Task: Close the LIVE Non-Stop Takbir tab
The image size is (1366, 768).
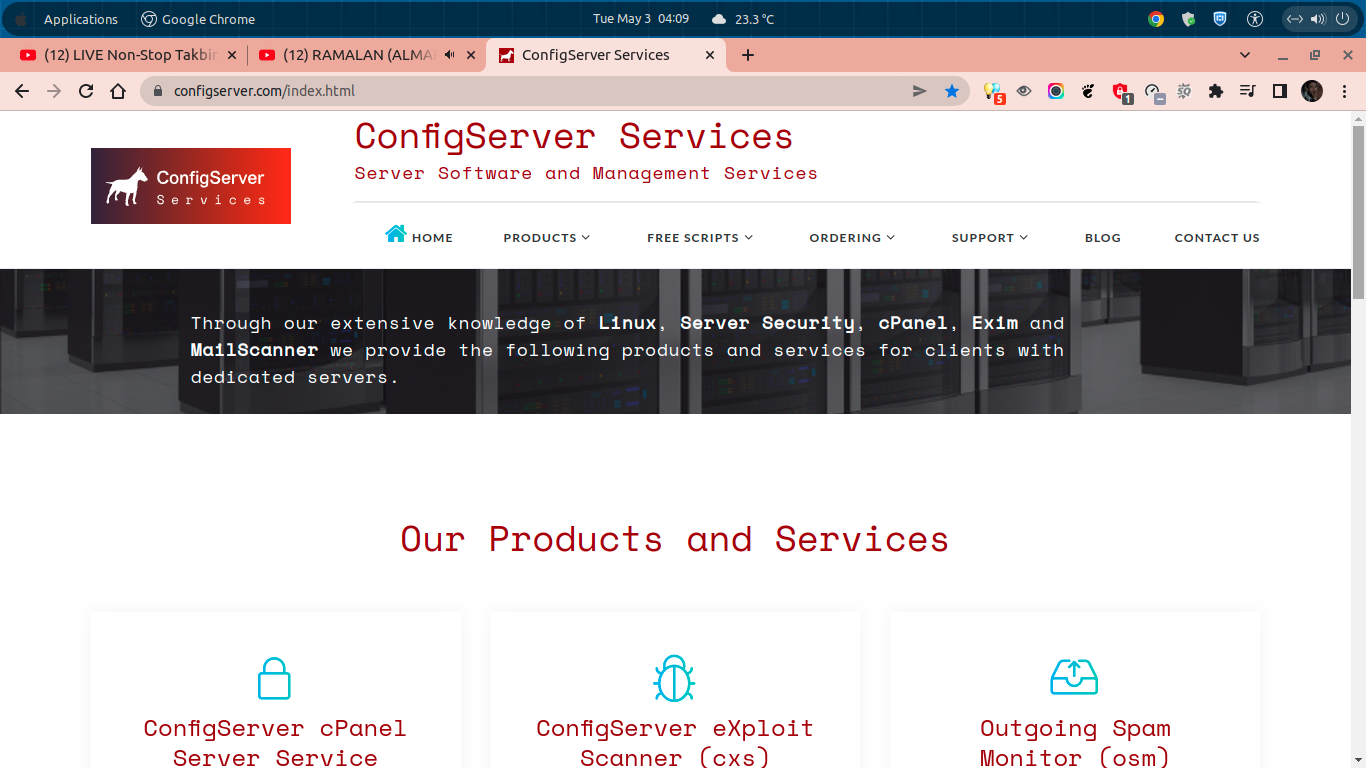Action: (x=232, y=55)
